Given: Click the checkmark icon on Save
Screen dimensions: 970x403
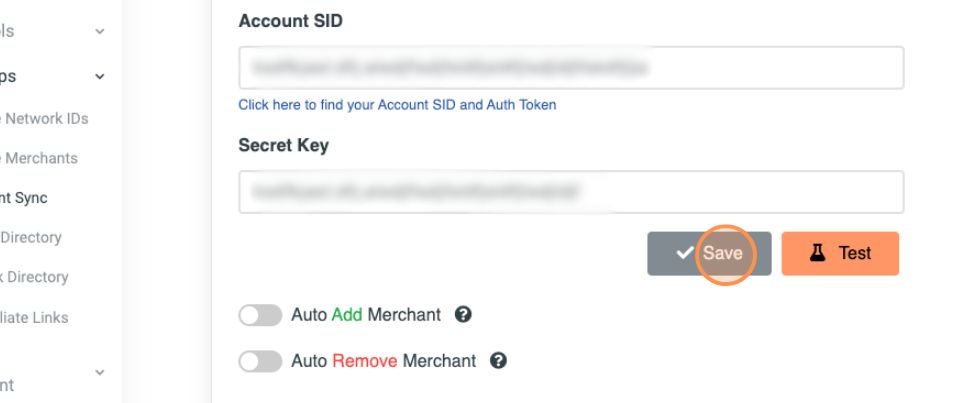Looking at the screenshot, I should pyautogui.click(x=685, y=254).
